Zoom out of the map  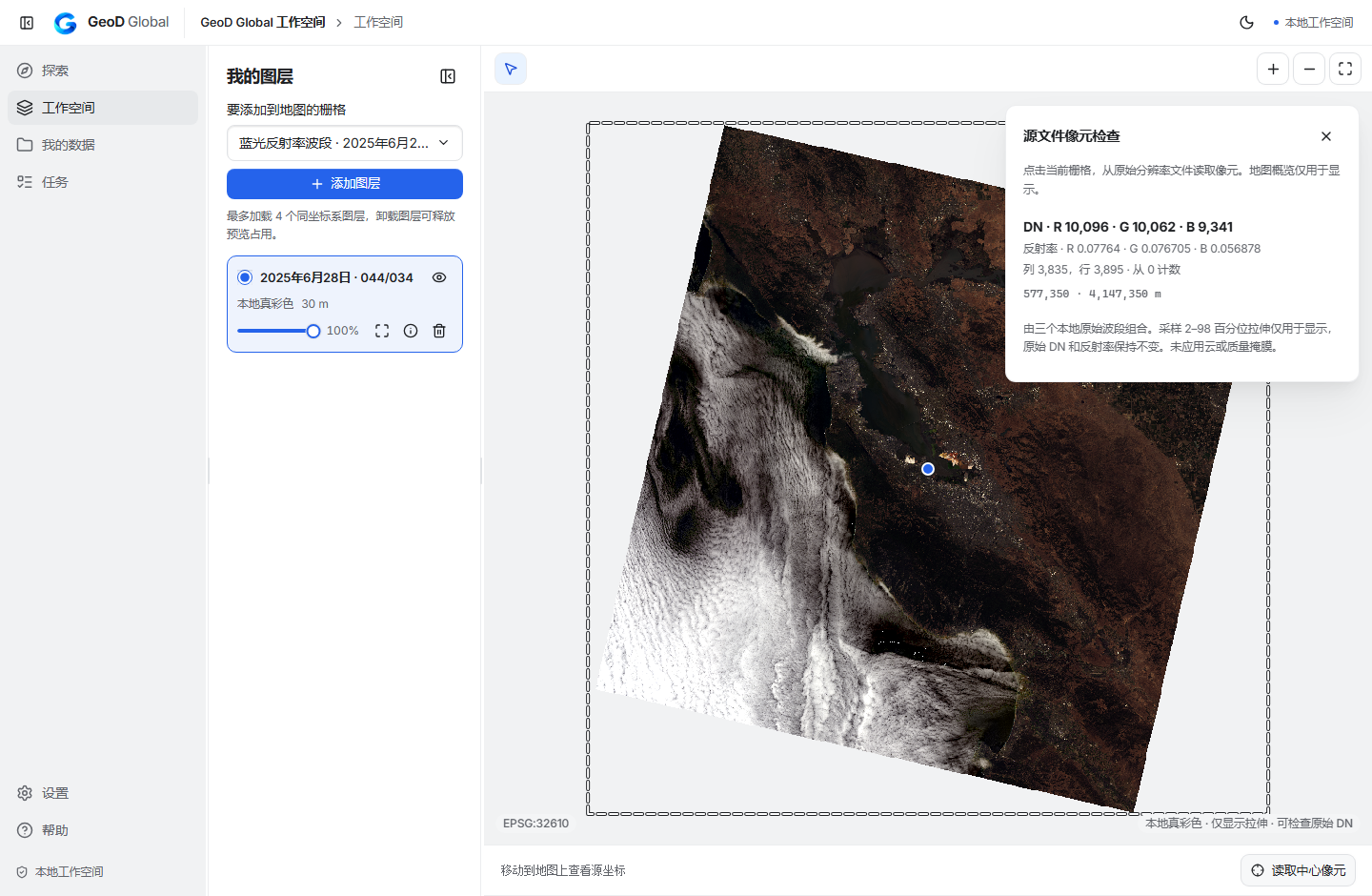coord(1309,69)
